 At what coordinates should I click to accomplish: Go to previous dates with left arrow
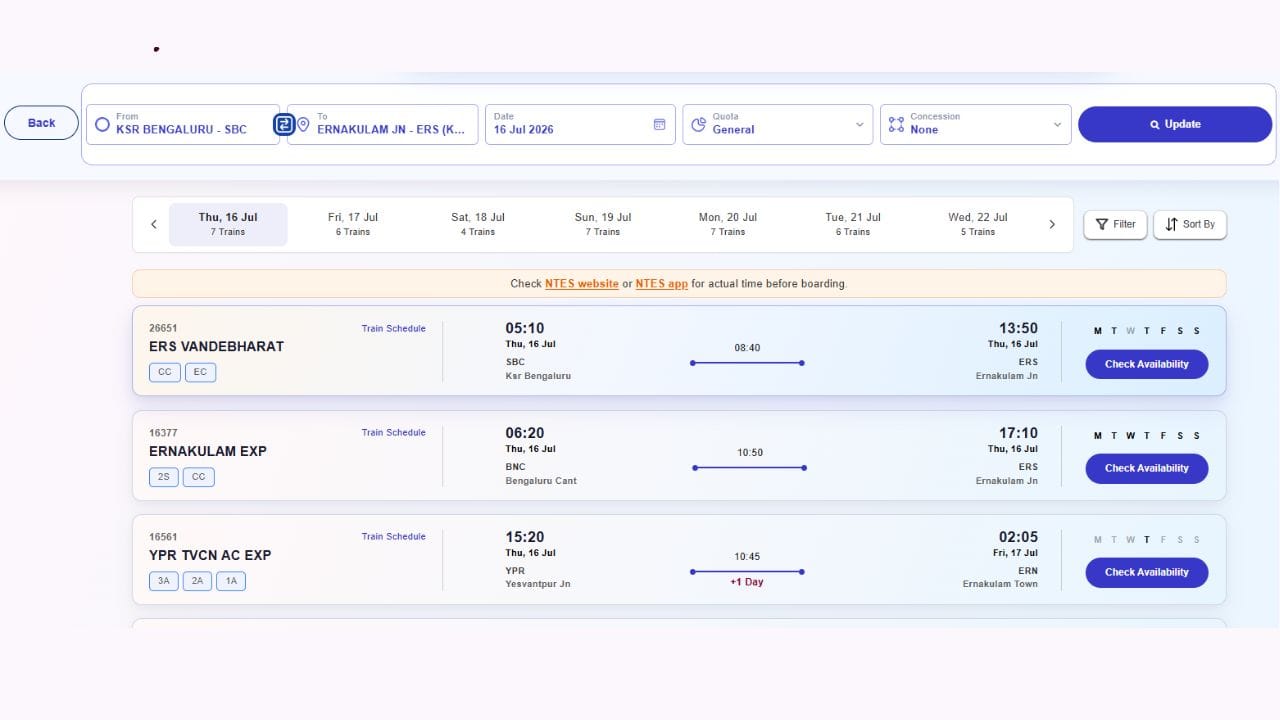154,224
